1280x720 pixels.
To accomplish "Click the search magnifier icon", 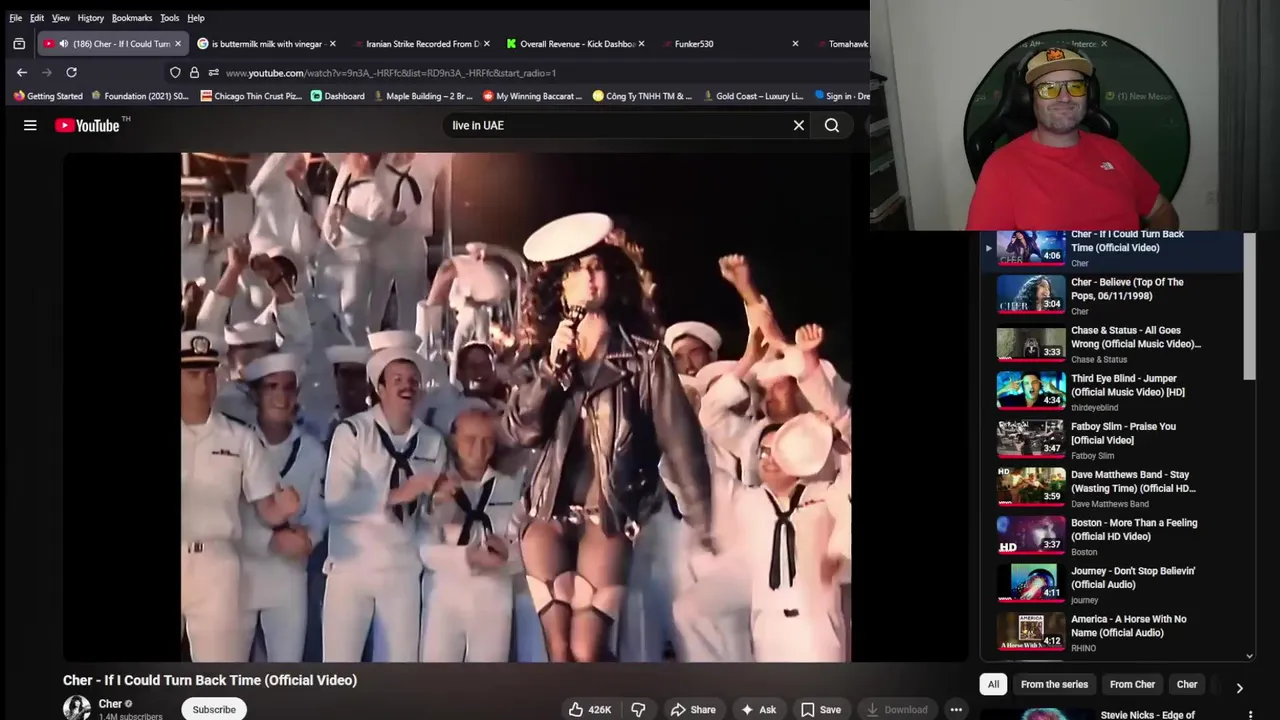I will pyautogui.click(x=831, y=125).
